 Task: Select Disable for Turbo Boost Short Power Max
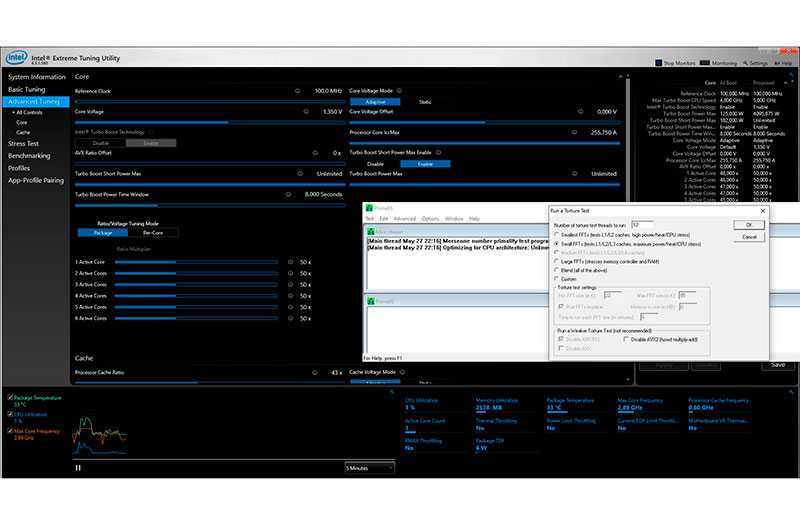pyautogui.click(x=375, y=164)
